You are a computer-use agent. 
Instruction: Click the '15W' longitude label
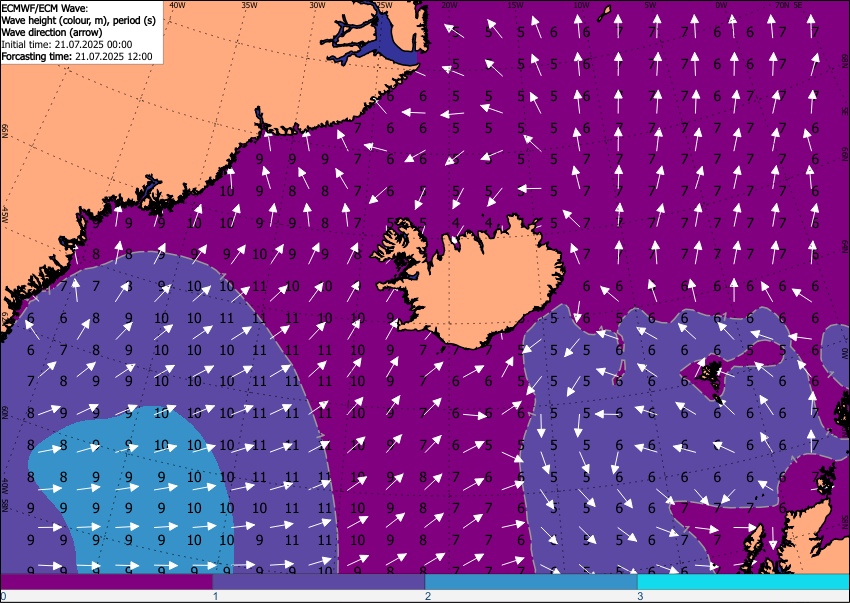[515, 5]
